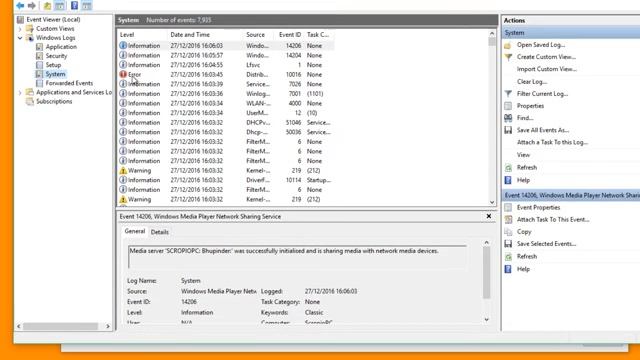
Task: Close the event preview pane
Action: point(489,216)
